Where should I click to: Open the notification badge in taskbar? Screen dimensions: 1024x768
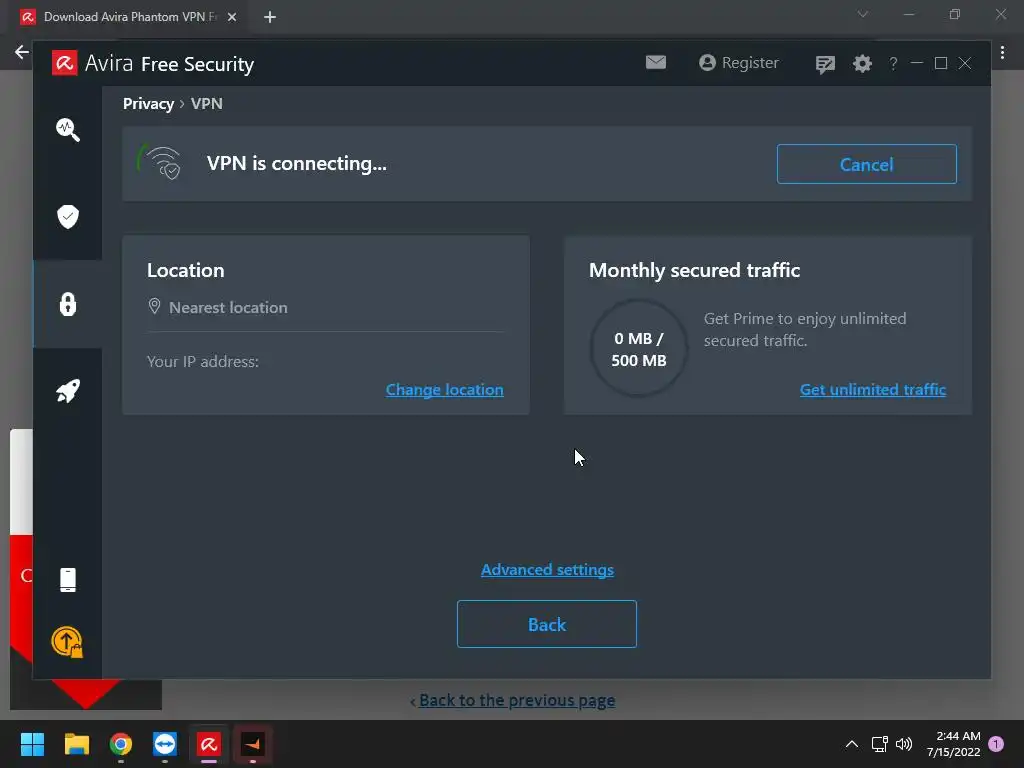point(996,744)
